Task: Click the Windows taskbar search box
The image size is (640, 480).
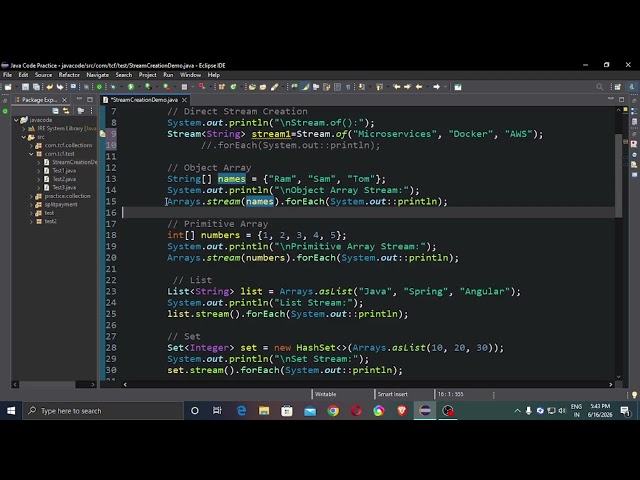Action: pyautogui.click(x=103, y=411)
